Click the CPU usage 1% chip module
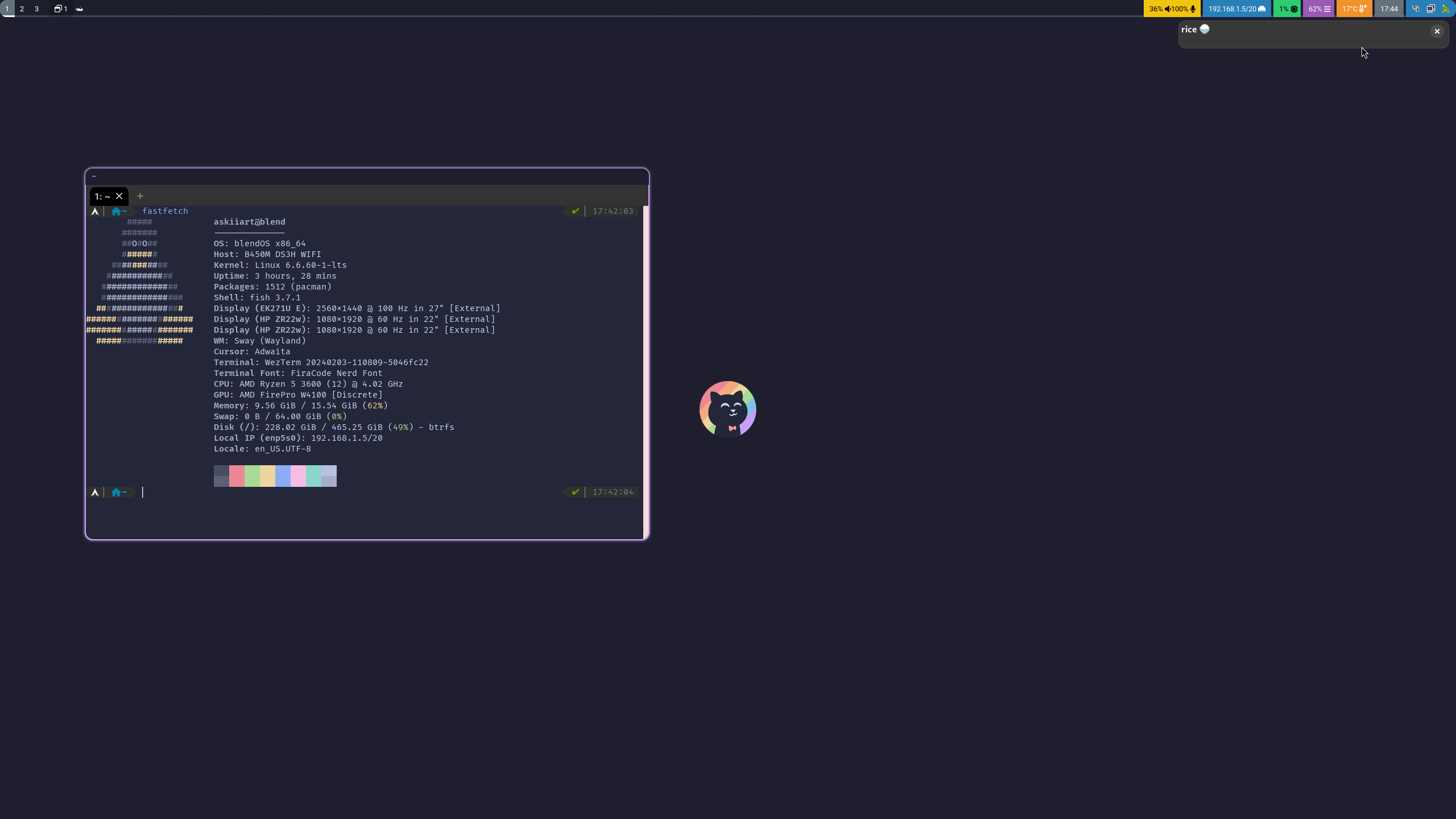Image resolution: width=1456 pixels, height=819 pixels. (x=1288, y=9)
